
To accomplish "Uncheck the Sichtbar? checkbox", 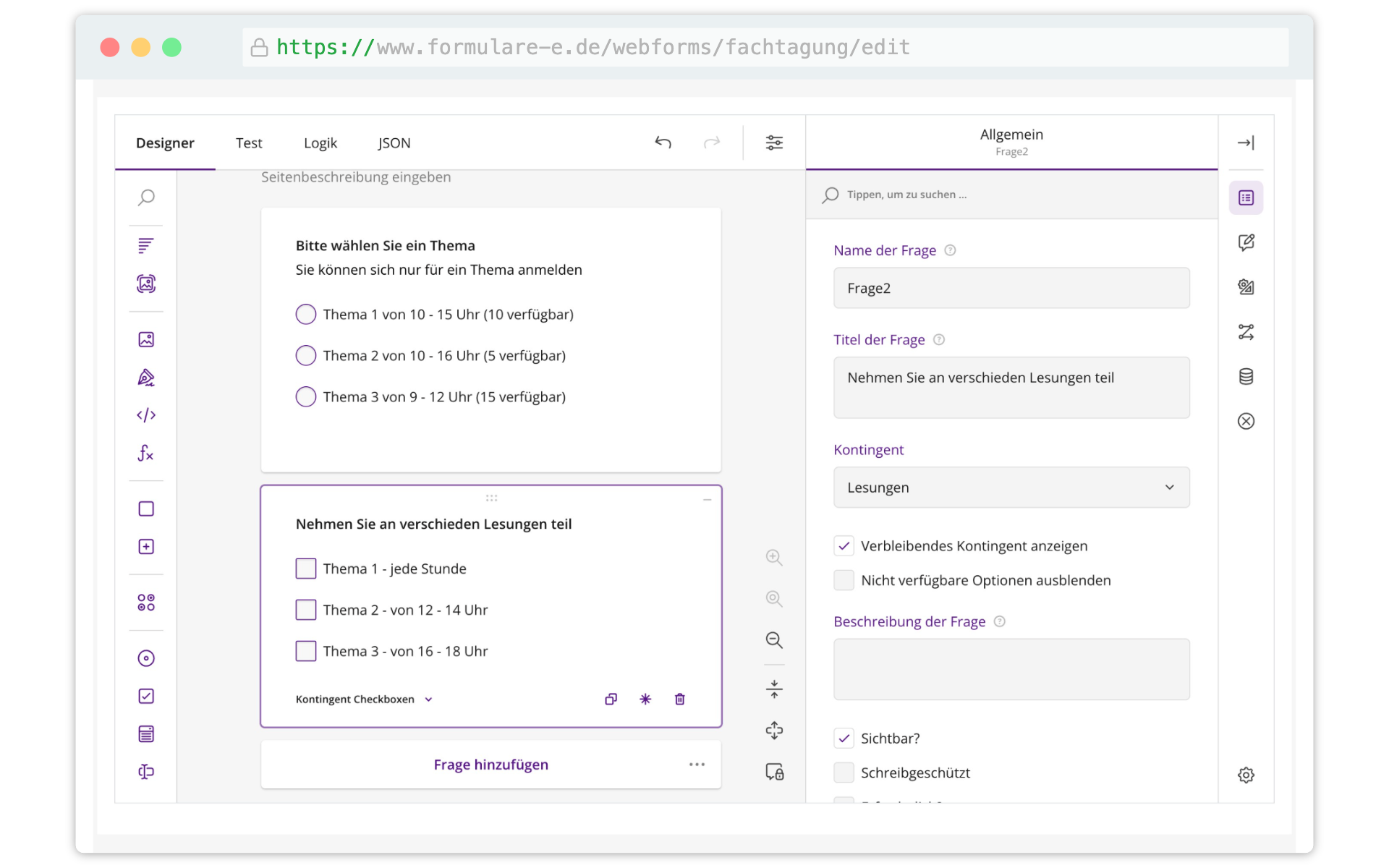I will (x=844, y=738).
